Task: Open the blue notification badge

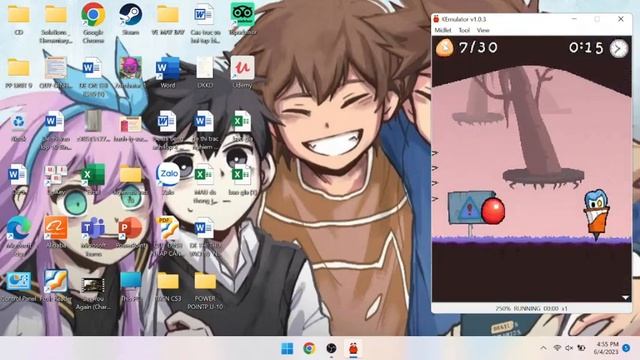Action: pyautogui.click(x=626, y=348)
